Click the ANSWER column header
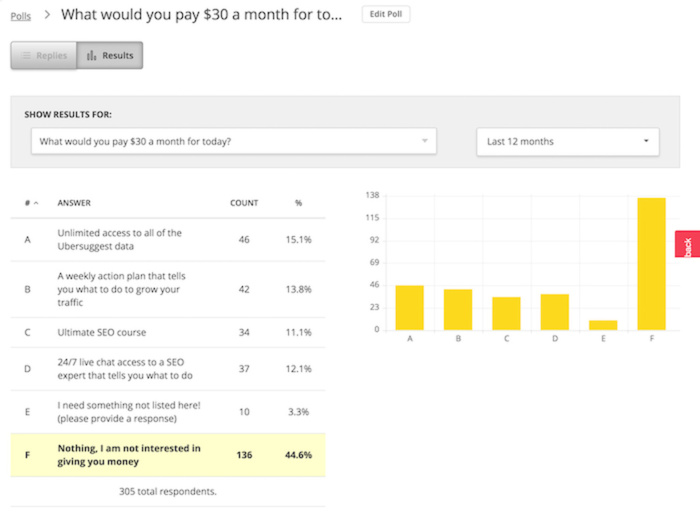Viewport: 700px width, 514px height. coord(74,203)
